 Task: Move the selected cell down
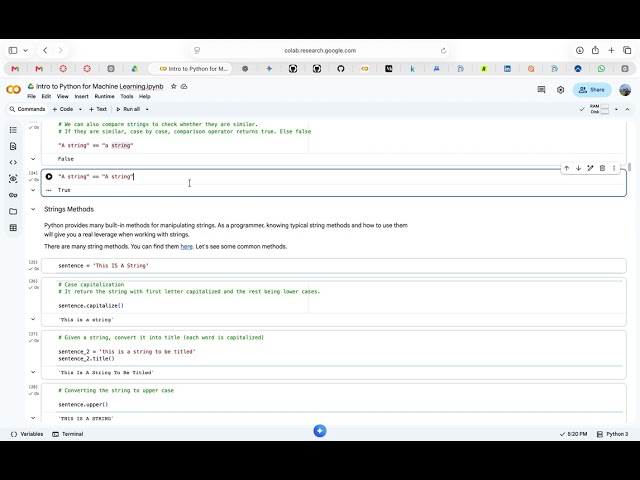[x=578, y=168]
